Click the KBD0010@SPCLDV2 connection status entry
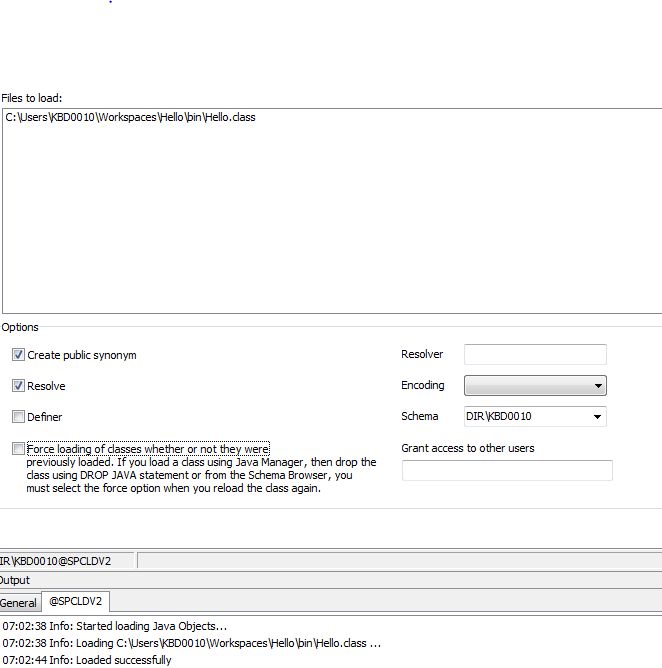 pos(67,561)
